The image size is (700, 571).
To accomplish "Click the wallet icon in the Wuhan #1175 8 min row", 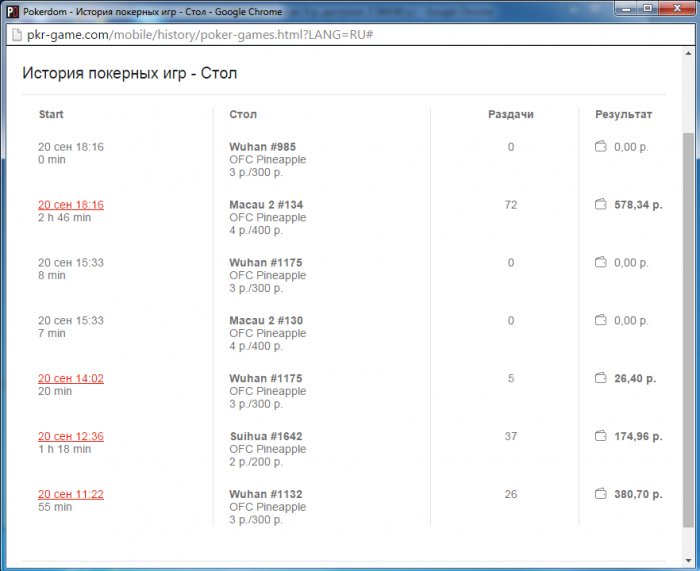I will click(x=600, y=262).
